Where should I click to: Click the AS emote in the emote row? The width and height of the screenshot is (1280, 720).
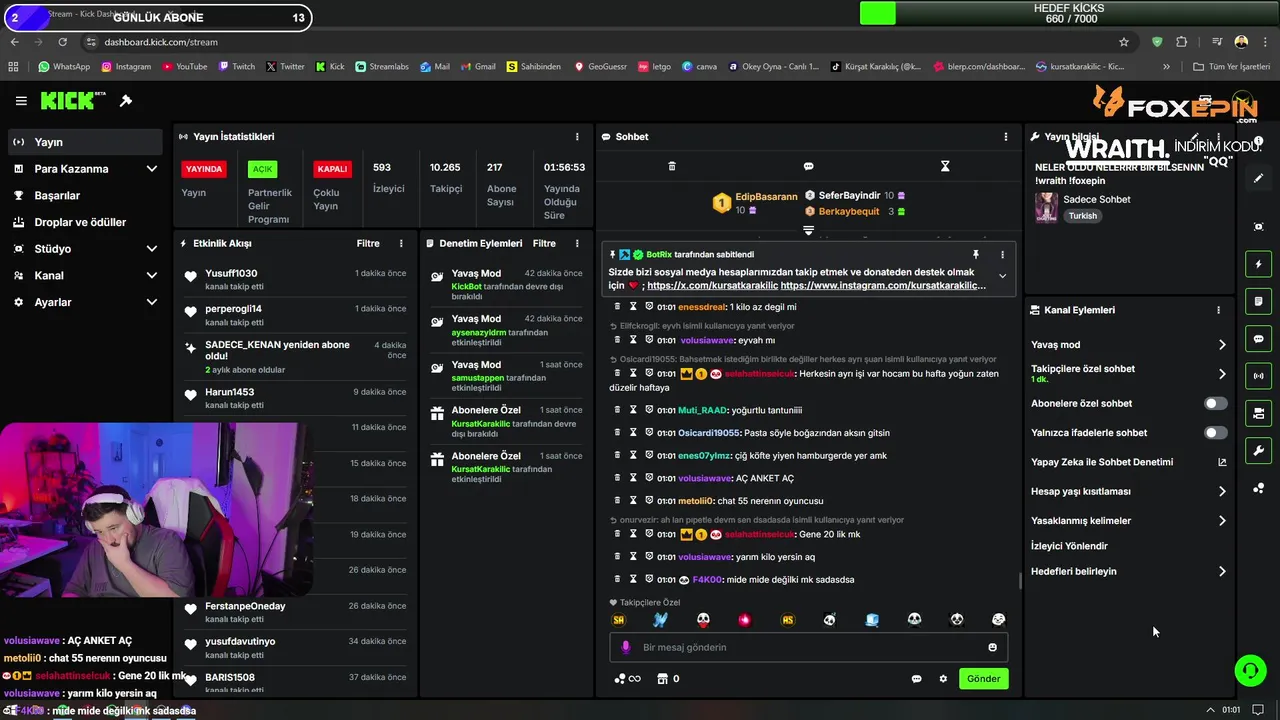[788, 620]
